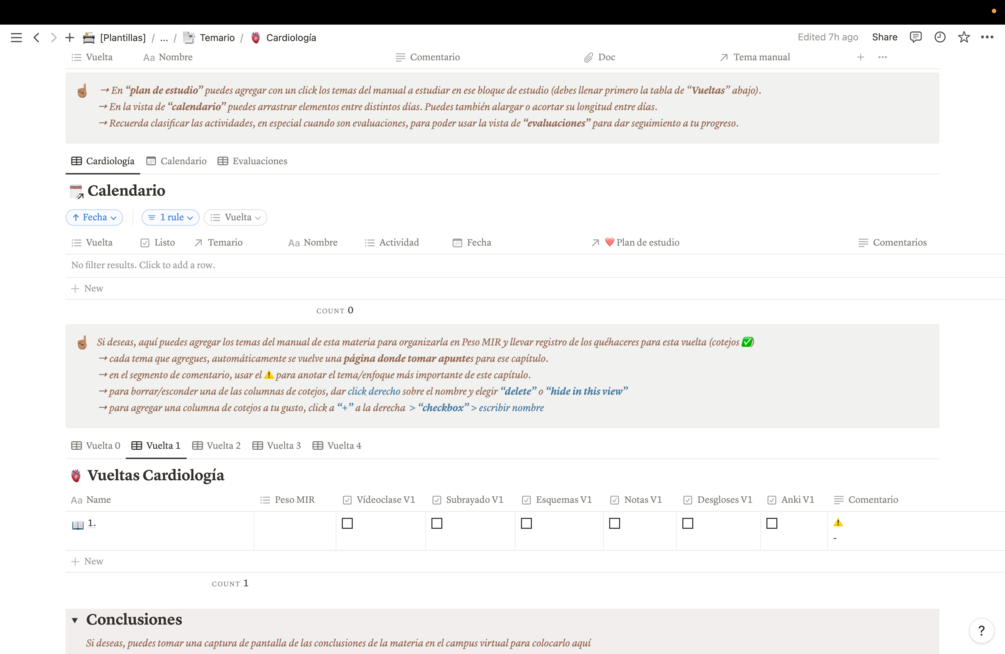The width and height of the screenshot is (1005, 654).
Task: Switch to the Vueltas 0 tab
Action: coord(96,446)
